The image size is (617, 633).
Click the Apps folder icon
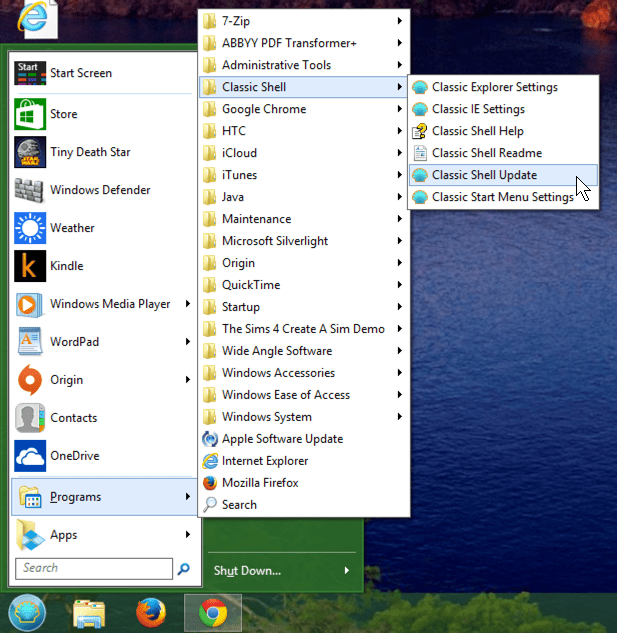[x=30, y=534]
